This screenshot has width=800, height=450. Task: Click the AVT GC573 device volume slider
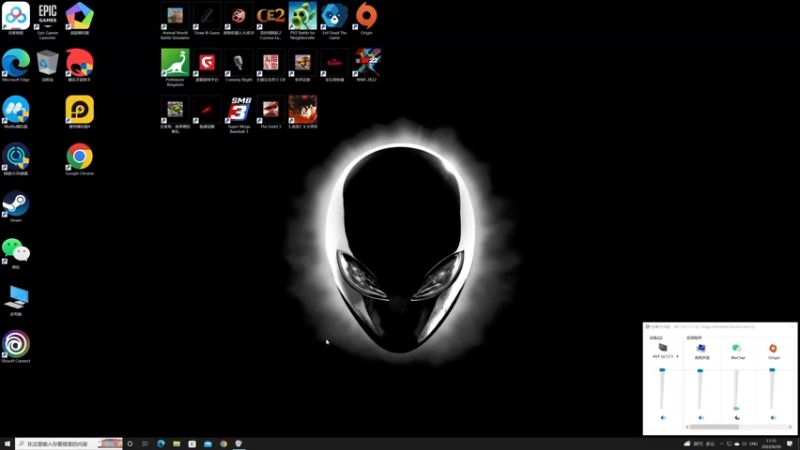tap(662, 389)
